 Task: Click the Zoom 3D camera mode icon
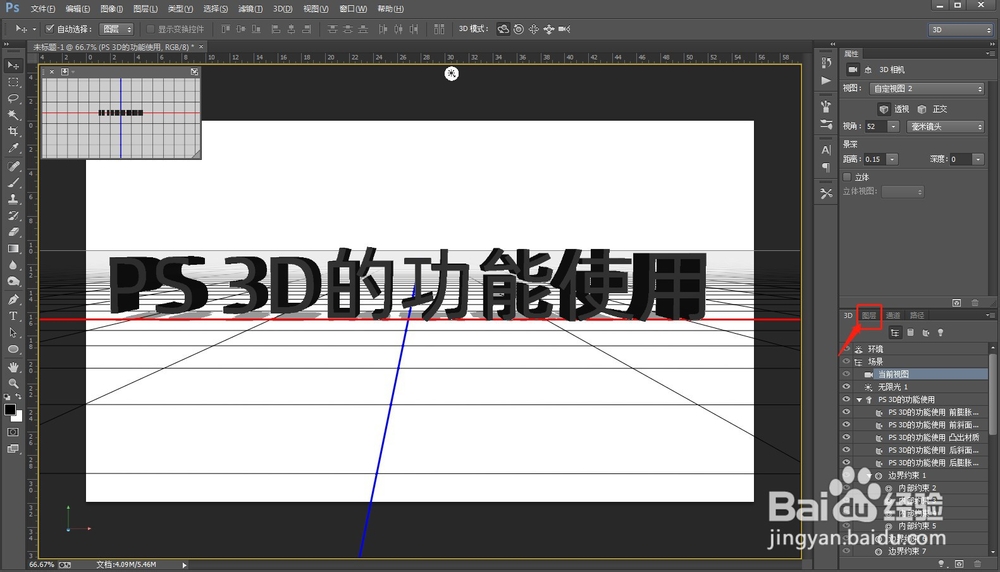point(564,29)
